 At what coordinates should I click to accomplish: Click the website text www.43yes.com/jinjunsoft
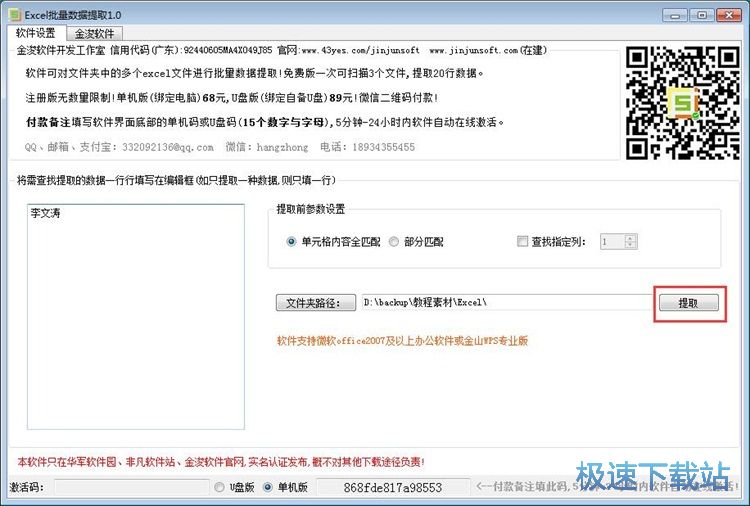361,50
